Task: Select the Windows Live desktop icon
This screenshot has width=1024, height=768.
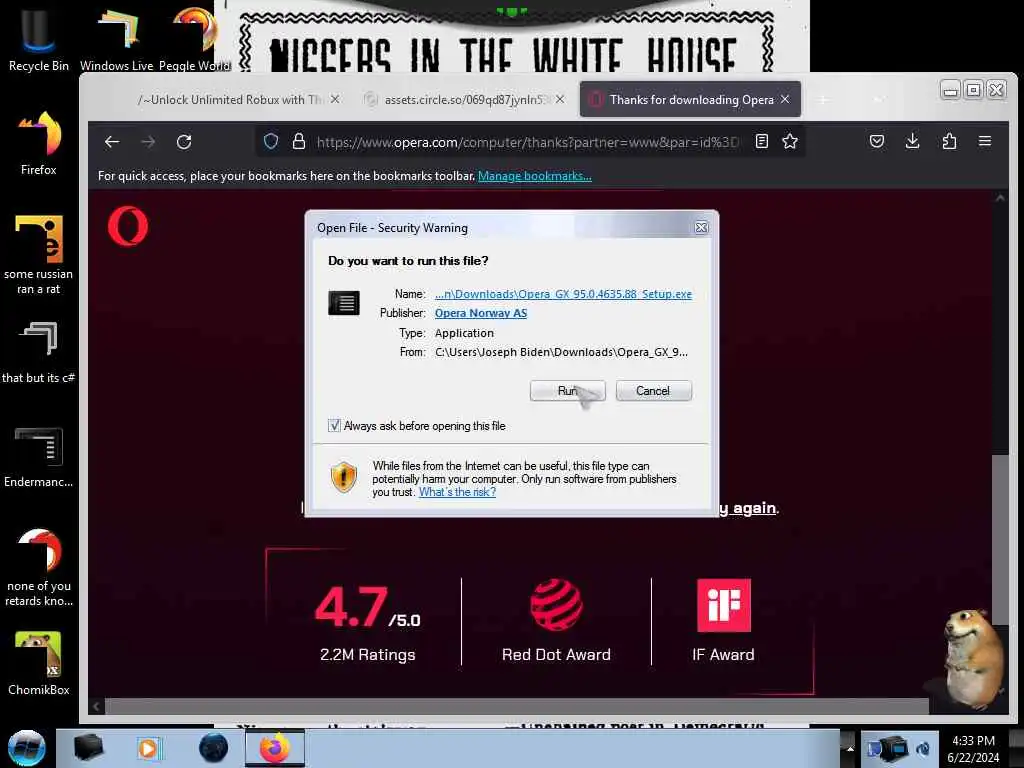Action: 116,38
